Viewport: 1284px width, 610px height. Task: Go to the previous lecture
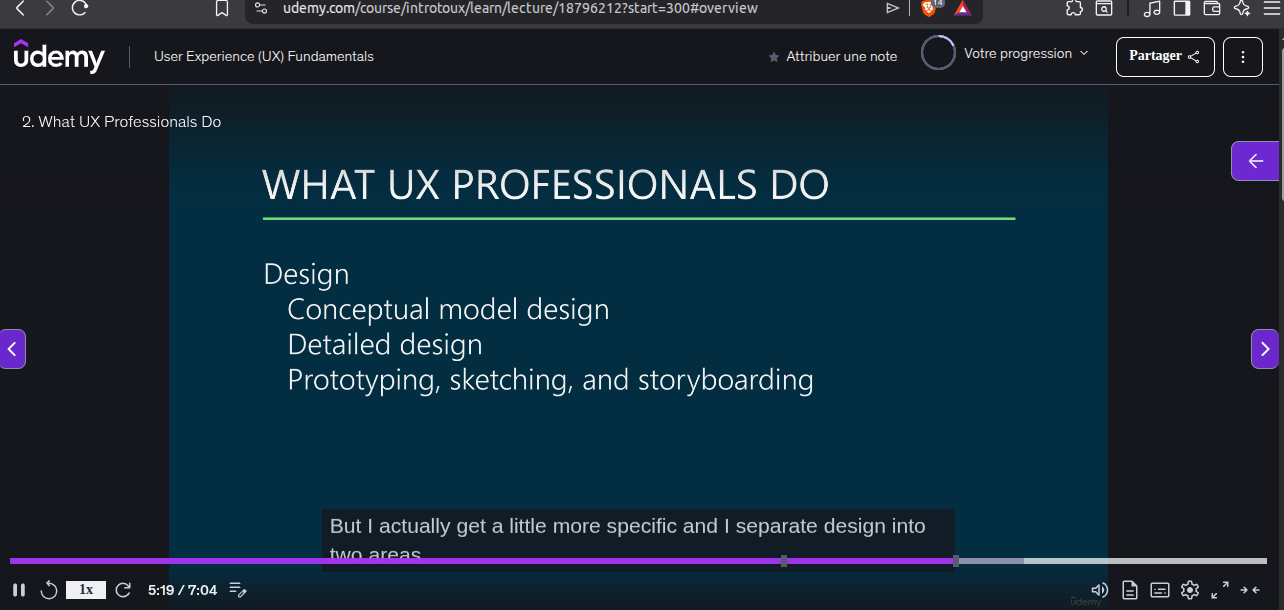(x=13, y=349)
